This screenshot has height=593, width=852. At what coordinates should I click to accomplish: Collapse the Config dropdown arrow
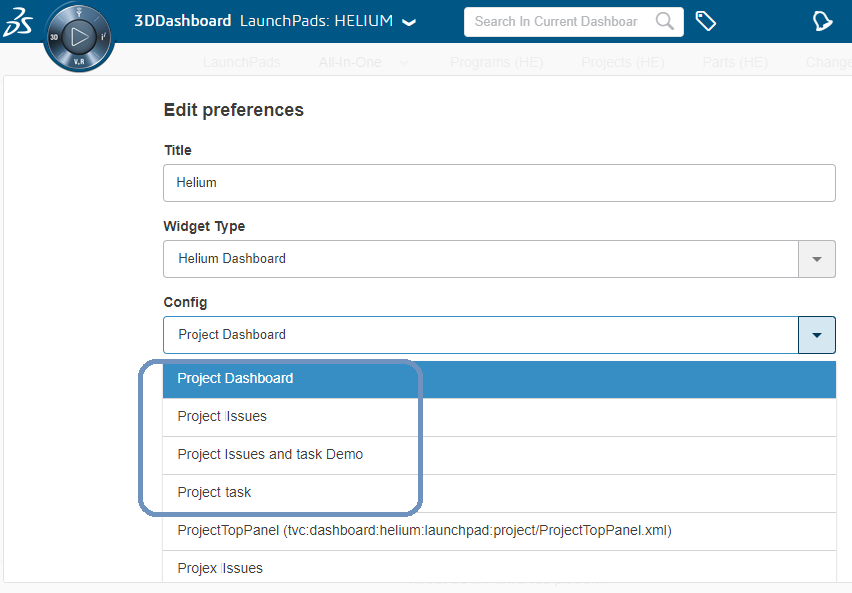click(x=816, y=335)
